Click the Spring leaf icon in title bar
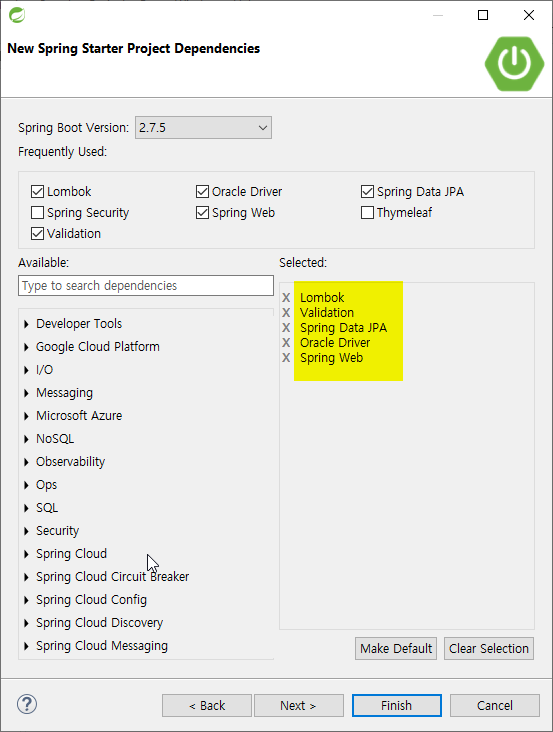Image resolution: width=553 pixels, height=732 pixels. (x=17, y=15)
